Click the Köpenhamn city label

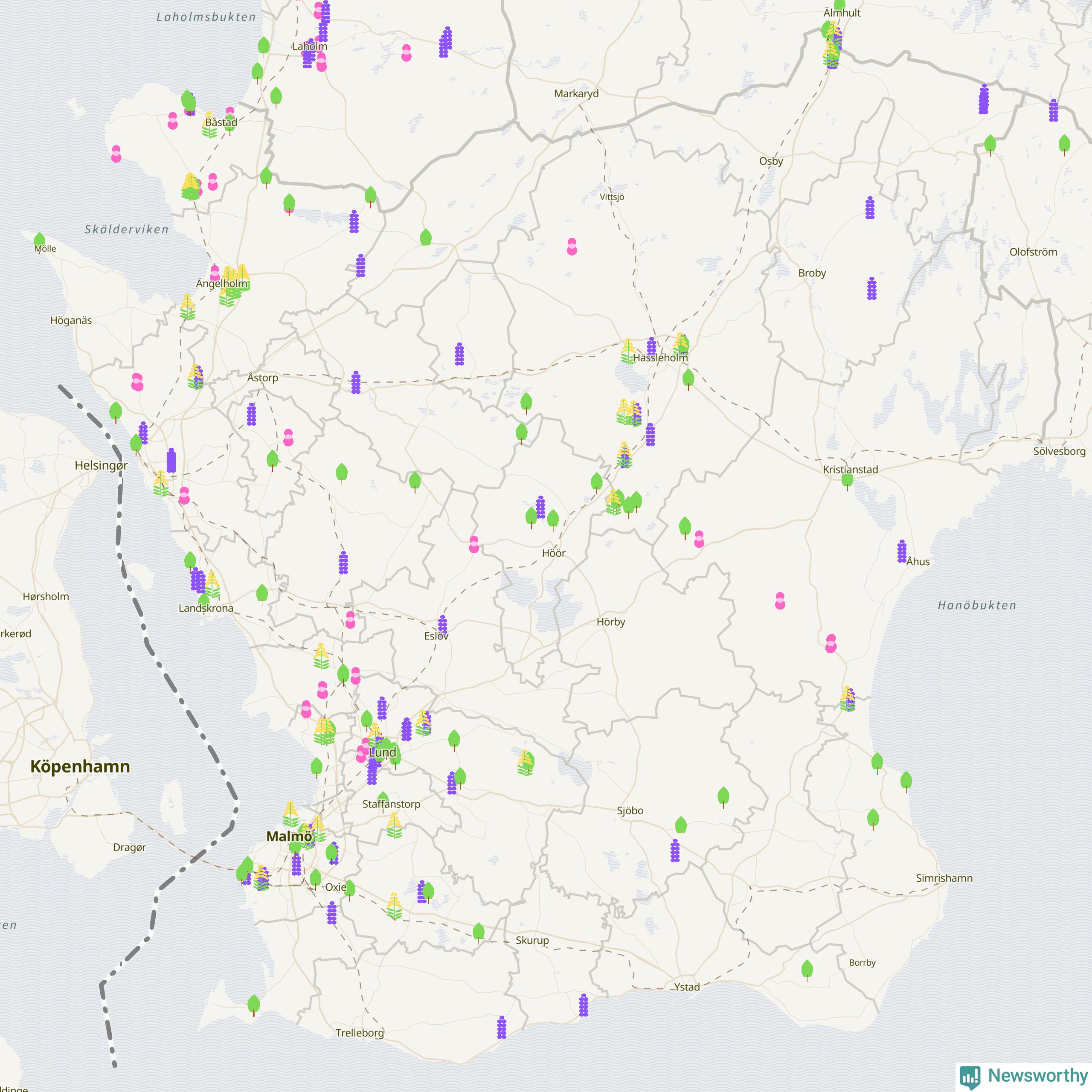point(80,767)
